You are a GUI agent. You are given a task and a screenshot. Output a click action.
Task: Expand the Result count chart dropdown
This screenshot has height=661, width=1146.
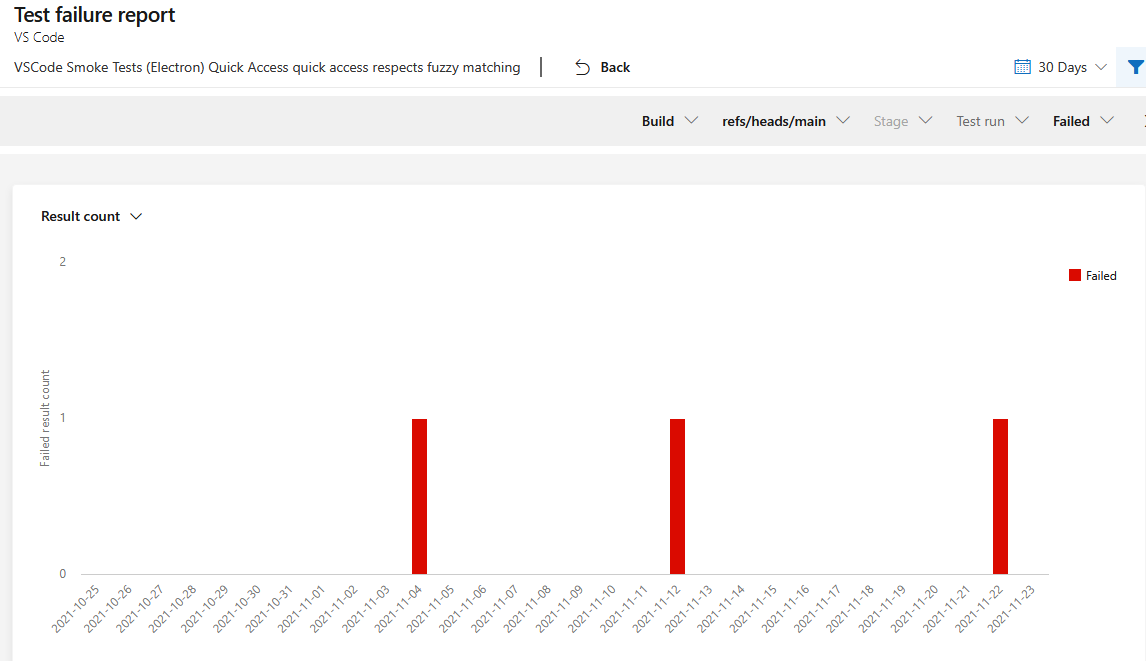pyautogui.click(x=91, y=216)
